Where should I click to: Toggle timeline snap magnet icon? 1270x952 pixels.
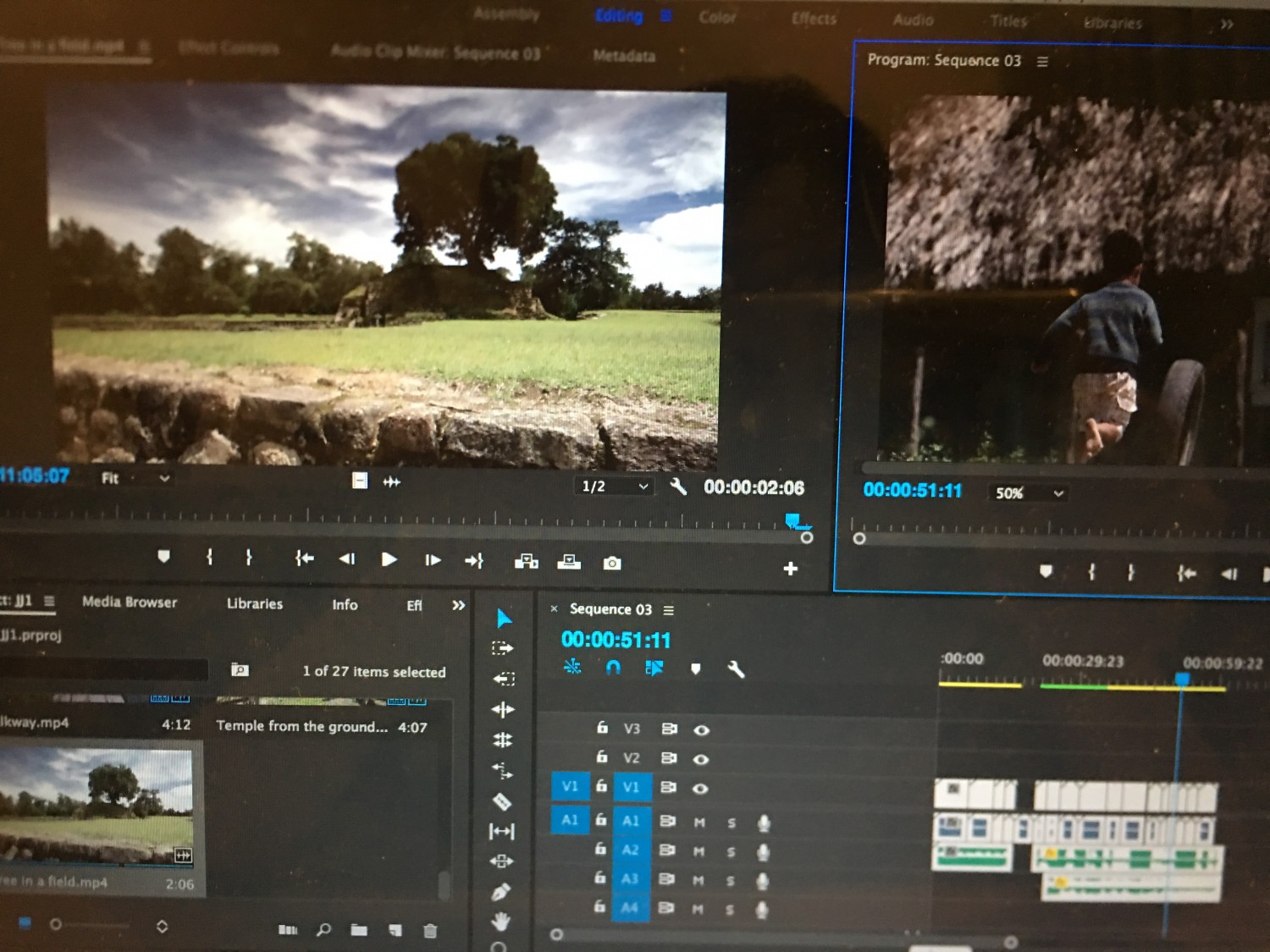point(613,668)
